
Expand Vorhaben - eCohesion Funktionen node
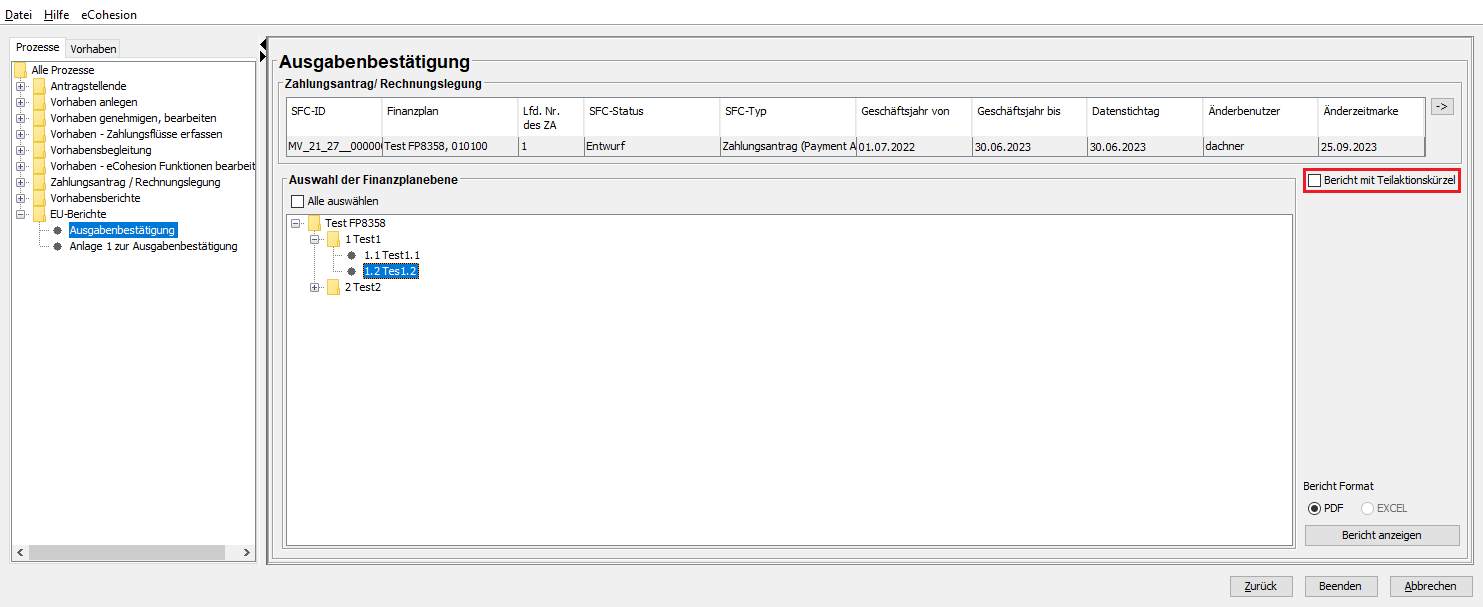(x=20, y=166)
